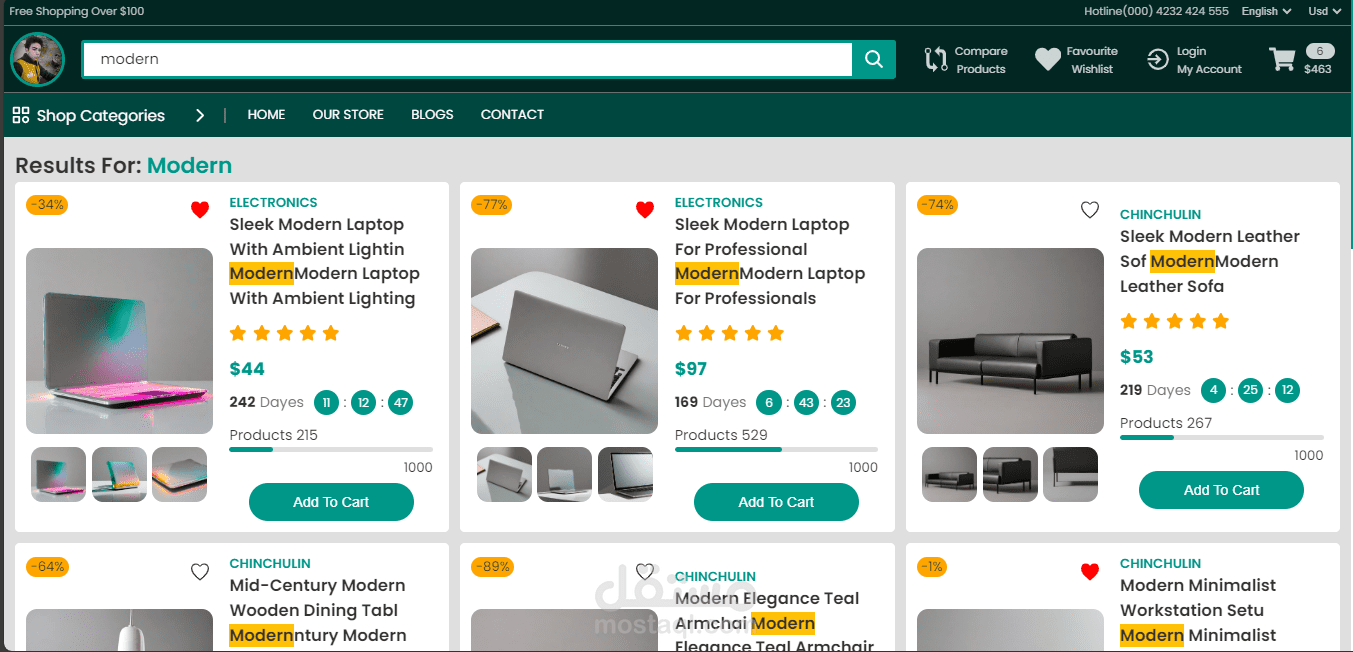Click the Shop Categories grid icon
The height and width of the screenshot is (652, 1353).
coord(19,115)
